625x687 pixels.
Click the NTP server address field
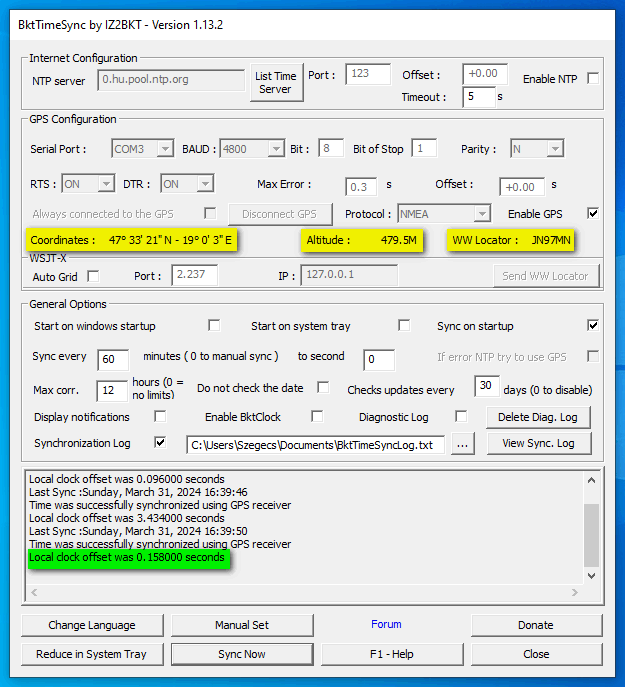coord(171,80)
